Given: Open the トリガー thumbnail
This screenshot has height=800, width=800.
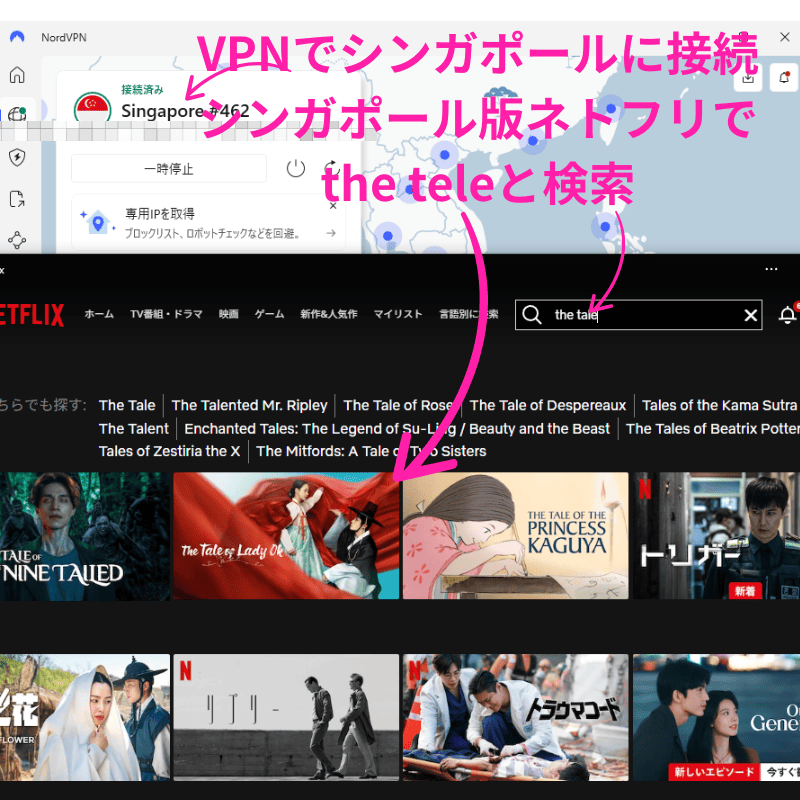Looking at the screenshot, I should (716, 536).
